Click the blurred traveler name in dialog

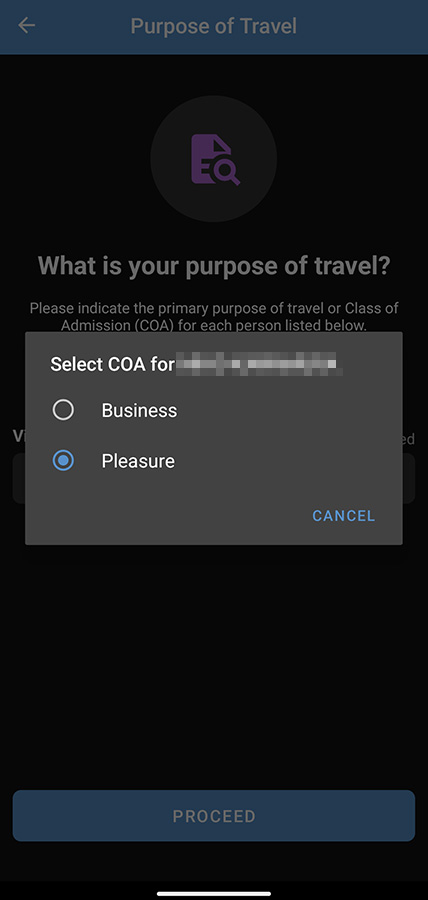coord(260,364)
